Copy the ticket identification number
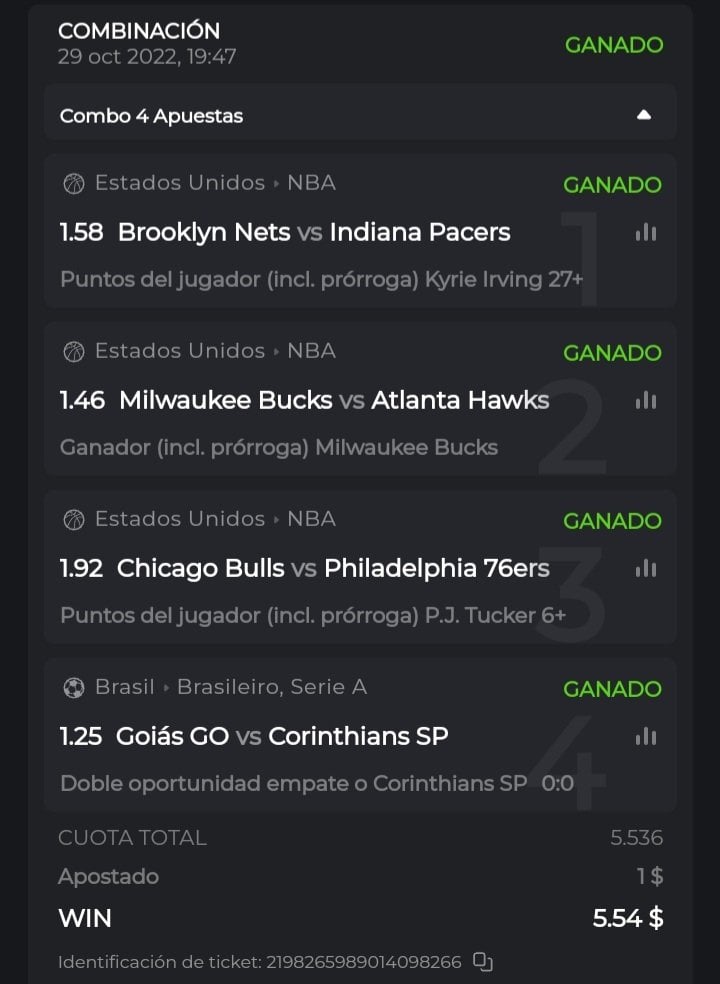The height and width of the screenshot is (984, 720). point(483,962)
